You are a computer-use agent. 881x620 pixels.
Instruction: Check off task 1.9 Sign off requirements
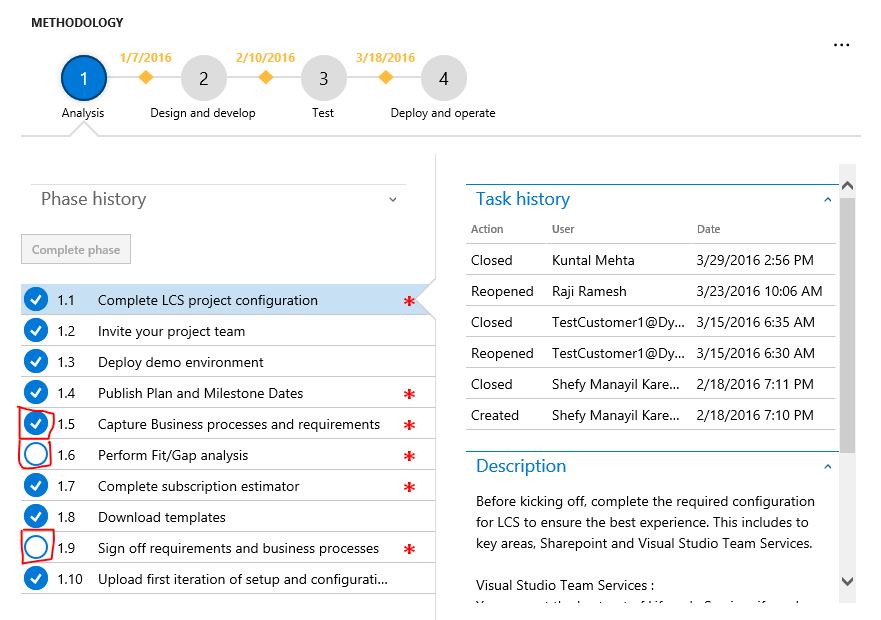pyautogui.click(x=36, y=547)
